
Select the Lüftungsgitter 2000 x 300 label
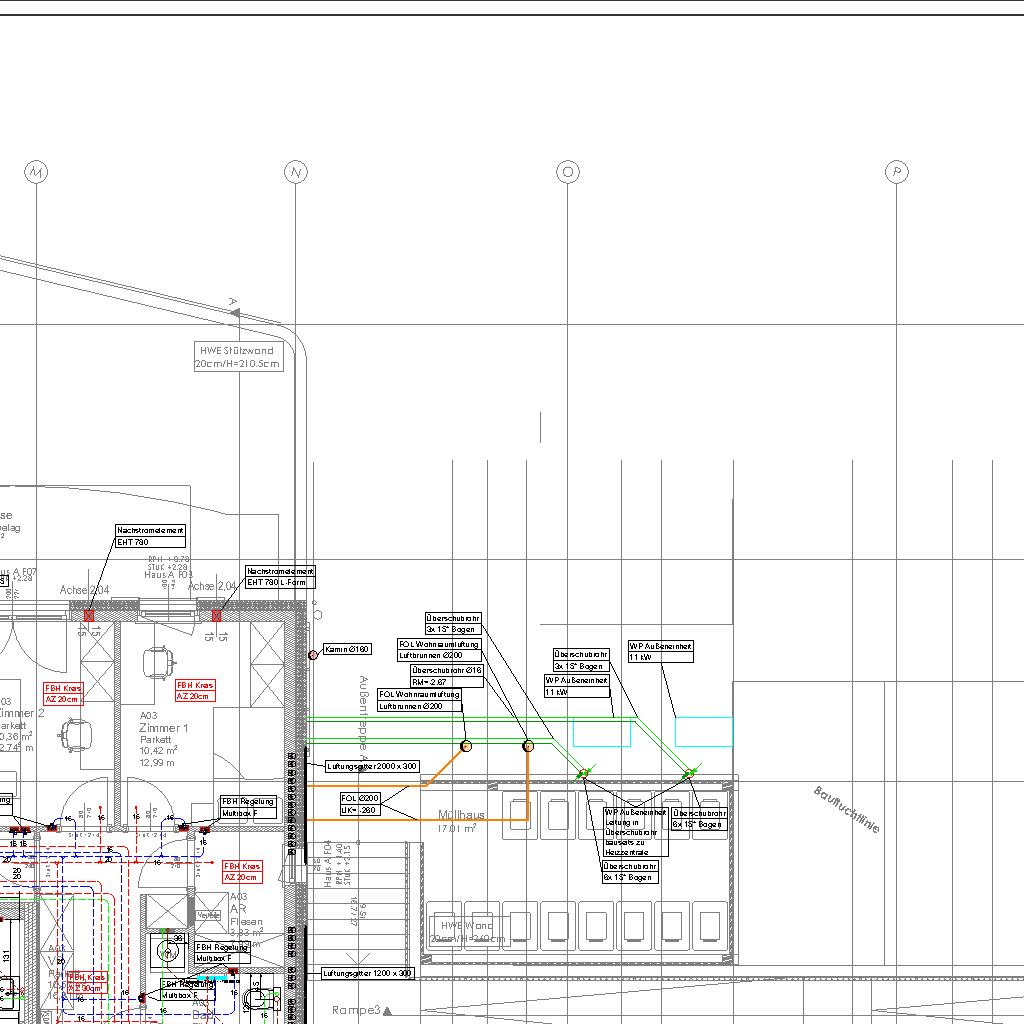click(x=371, y=766)
